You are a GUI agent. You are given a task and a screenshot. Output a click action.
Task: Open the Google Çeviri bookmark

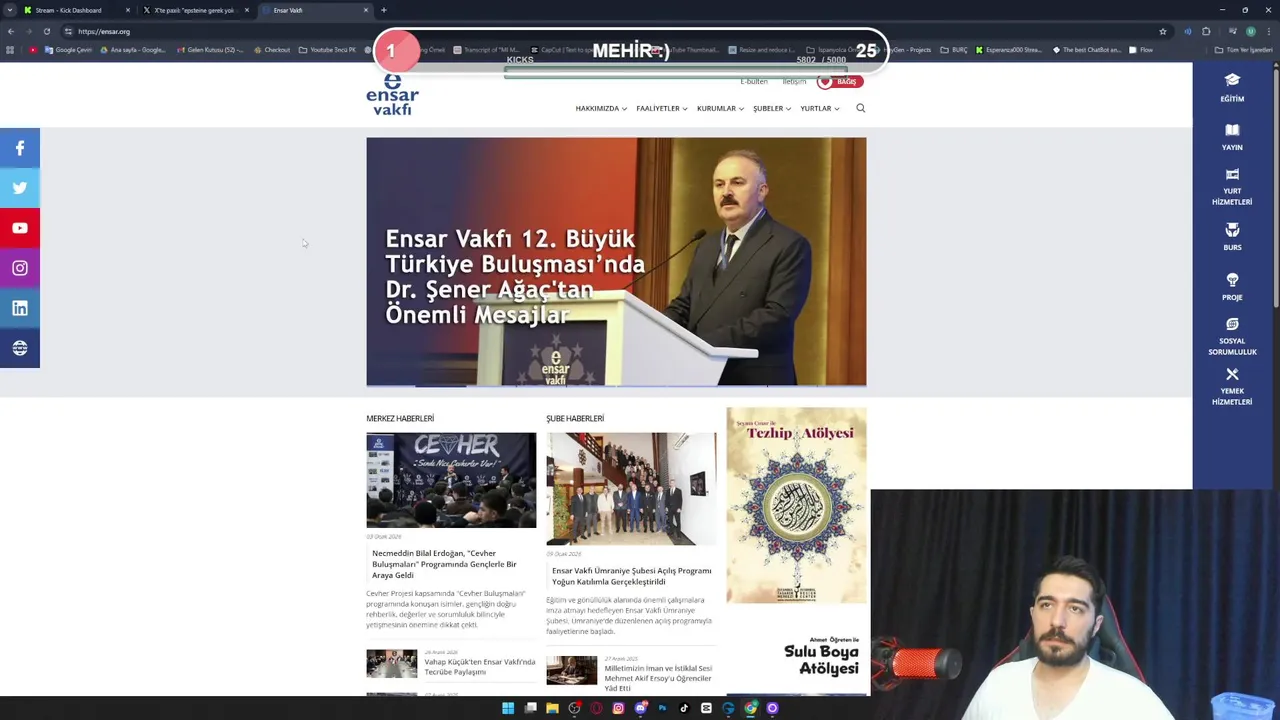tap(68, 49)
